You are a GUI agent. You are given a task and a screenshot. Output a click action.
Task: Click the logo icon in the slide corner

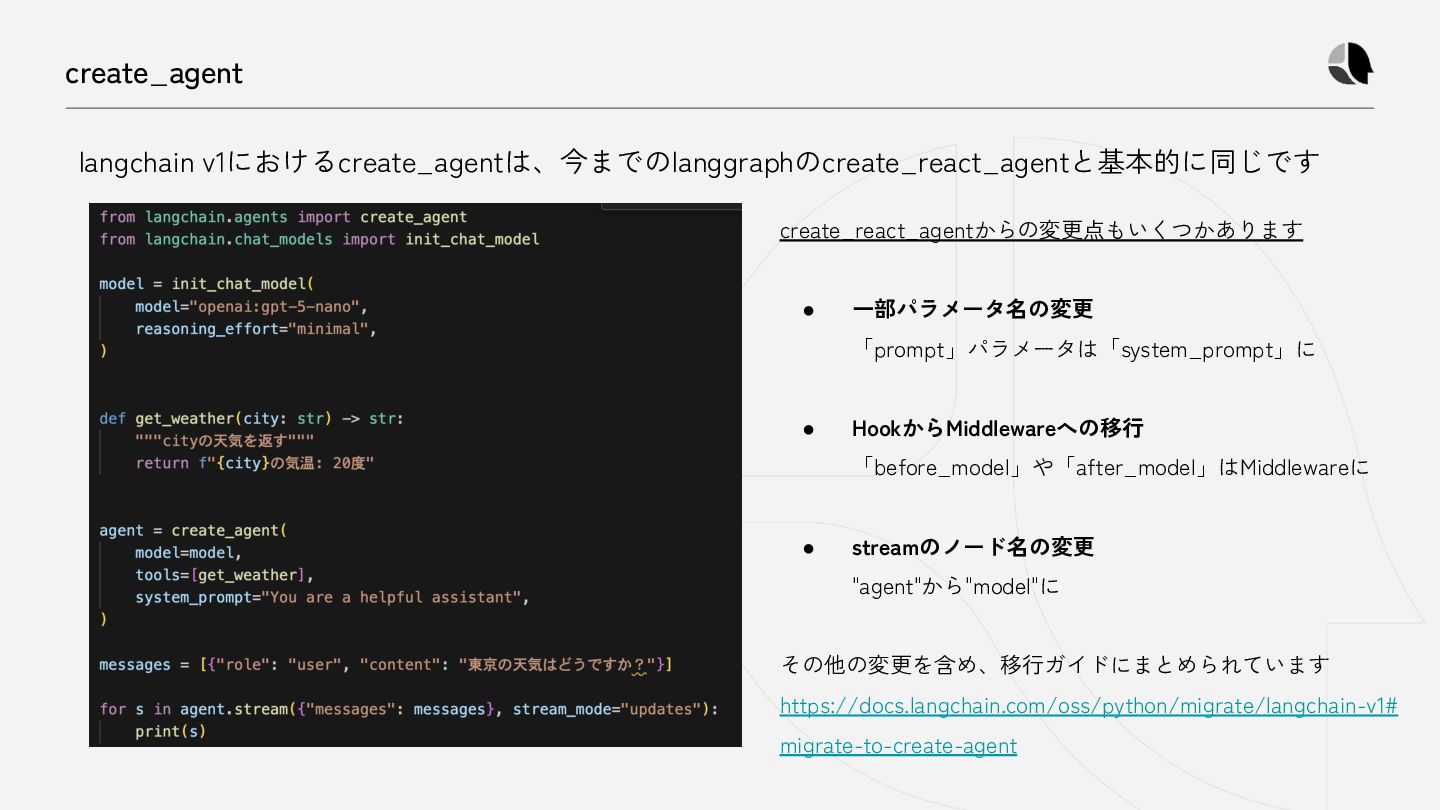pyautogui.click(x=1350, y=64)
